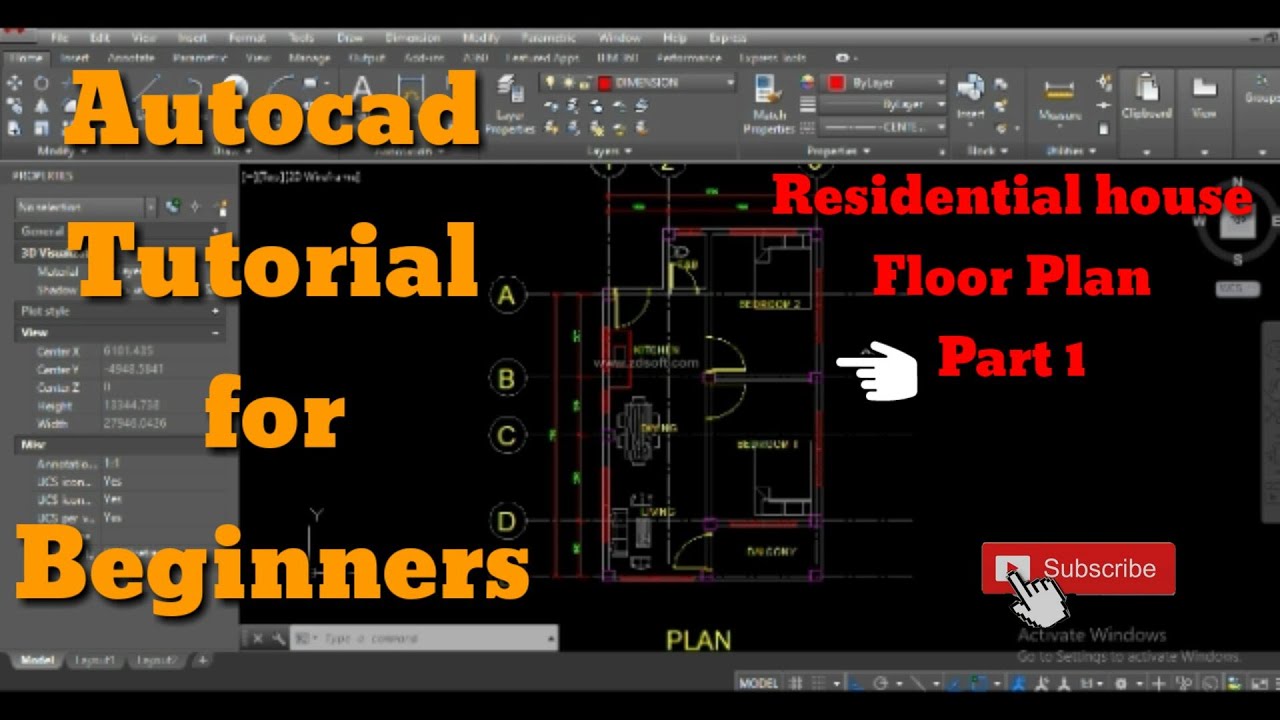Switch to the Layout2 tab
The height and width of the screenshot is (720, 1280).
point(156,661)
